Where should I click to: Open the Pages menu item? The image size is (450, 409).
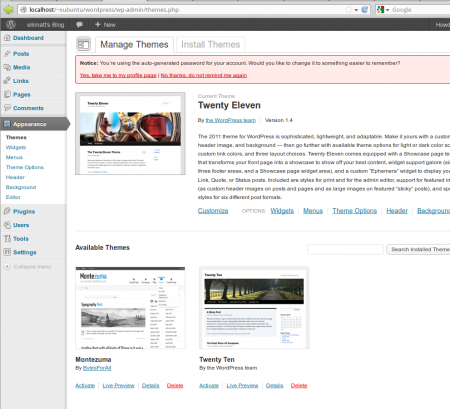(x=22, y=95)
